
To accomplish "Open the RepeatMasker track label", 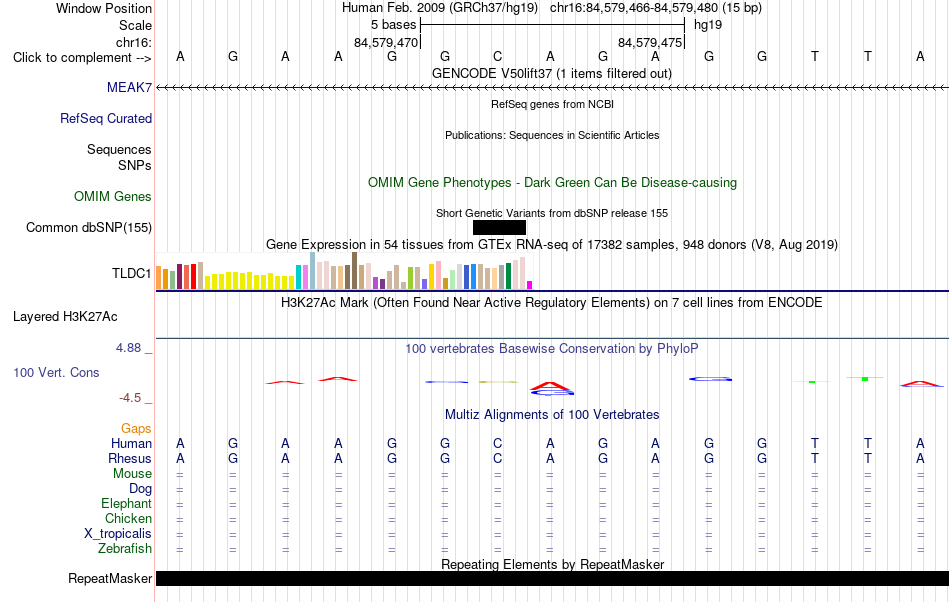I will [110, 578].
